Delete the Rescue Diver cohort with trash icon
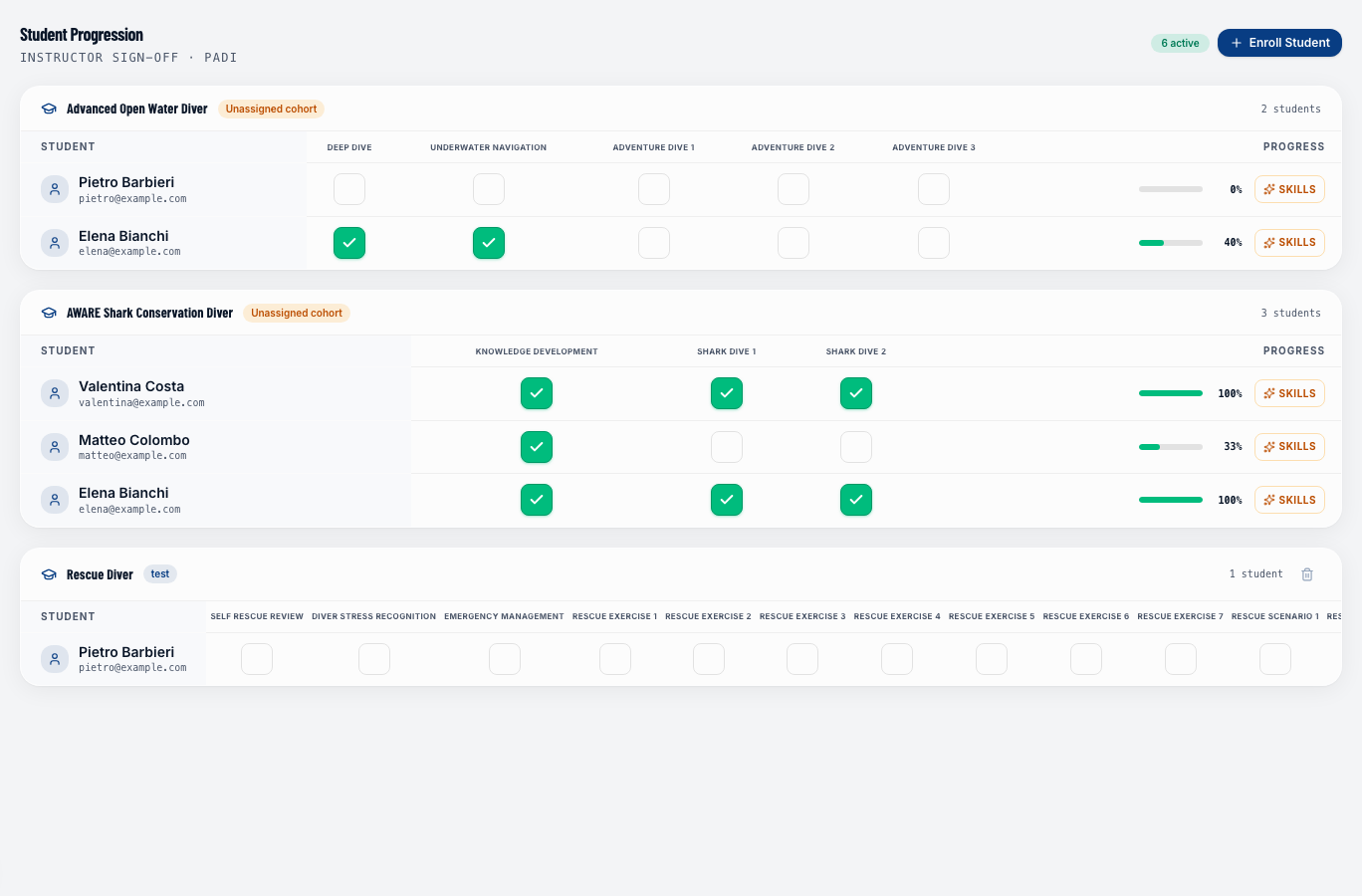Viewport: 1362px width, 896px height. coord(1307,574)
